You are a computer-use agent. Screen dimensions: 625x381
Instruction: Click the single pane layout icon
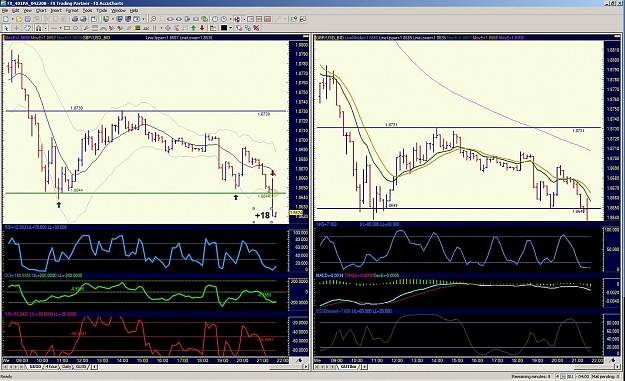250,19
